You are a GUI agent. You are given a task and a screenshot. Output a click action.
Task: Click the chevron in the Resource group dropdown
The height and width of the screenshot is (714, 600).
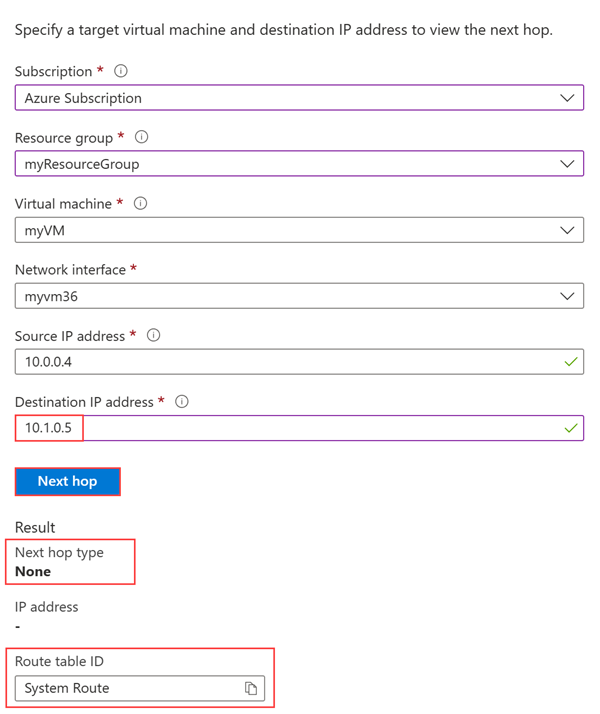[x=567, y=164]
